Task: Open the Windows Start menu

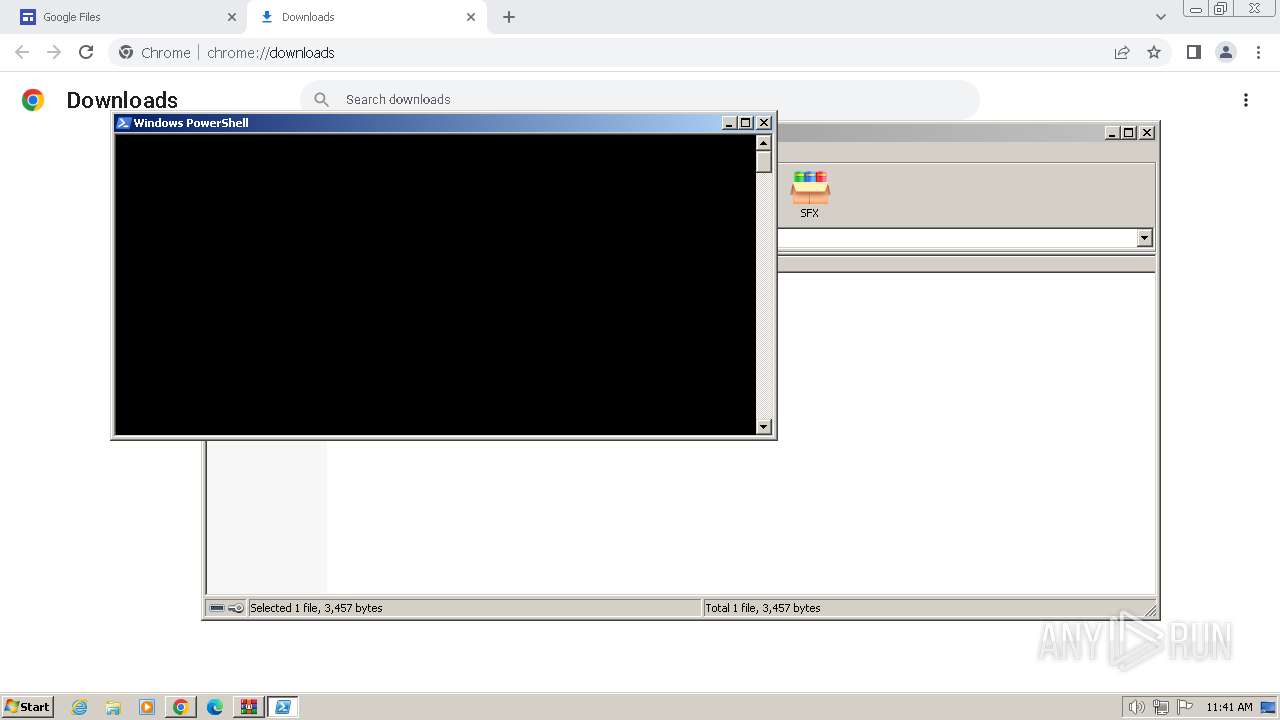Action: coord(27,707)
